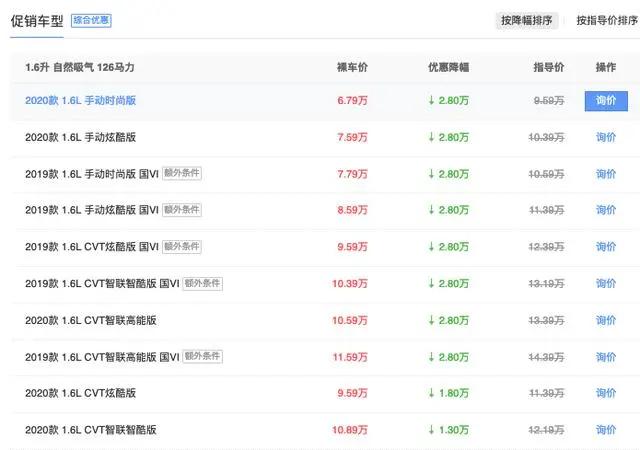This screenshot has width=640, height=450.
Task: Click the 操作 column header
Action: pos(606,67)
